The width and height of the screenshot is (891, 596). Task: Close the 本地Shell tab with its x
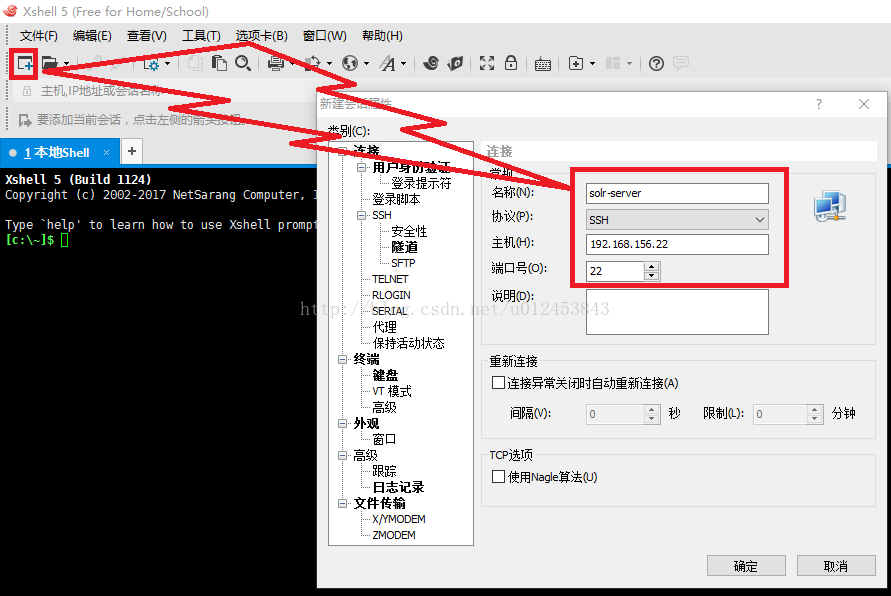(x=106, y=152)
